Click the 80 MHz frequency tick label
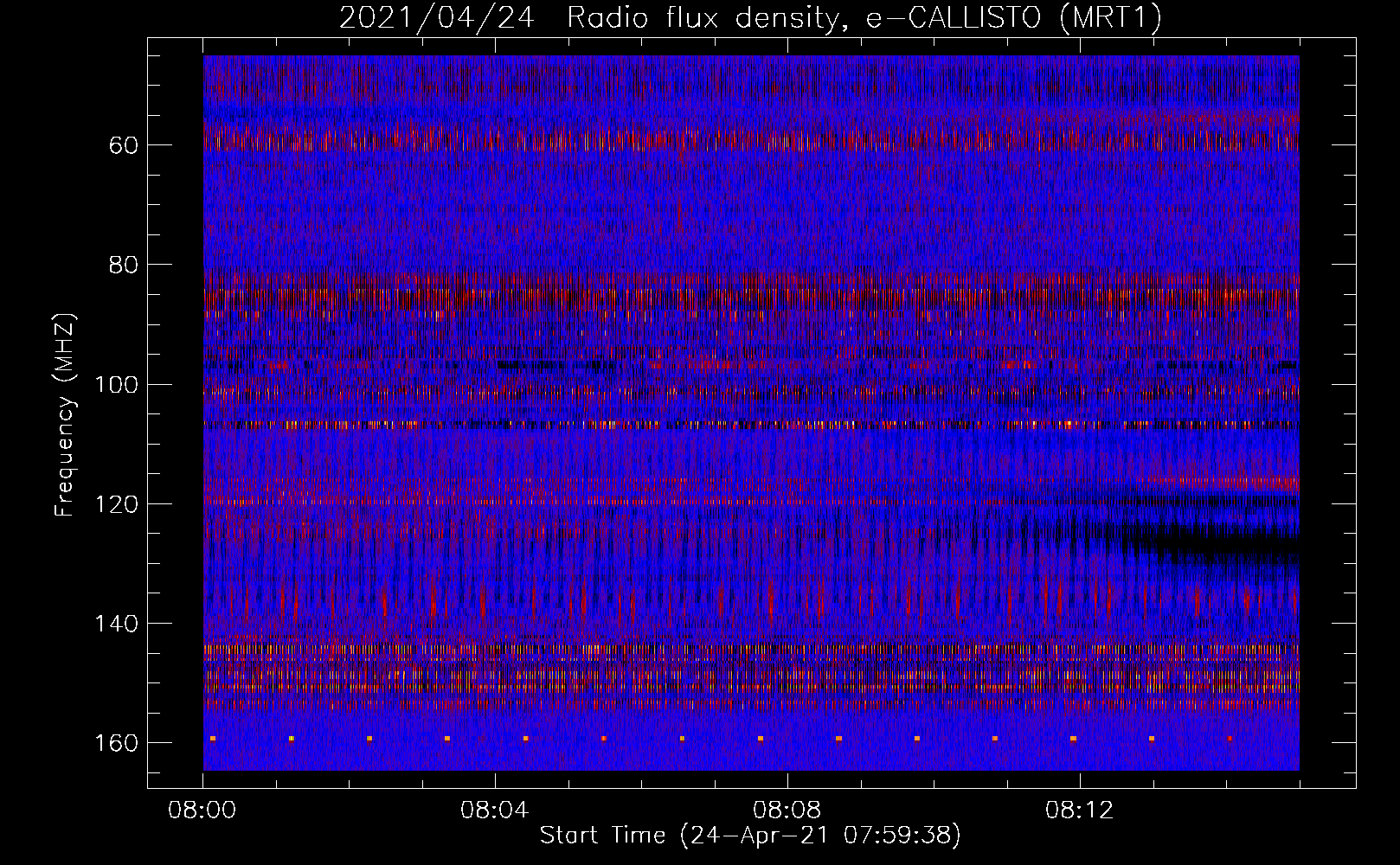The image size is (1400, 865). tap(124, 265)
